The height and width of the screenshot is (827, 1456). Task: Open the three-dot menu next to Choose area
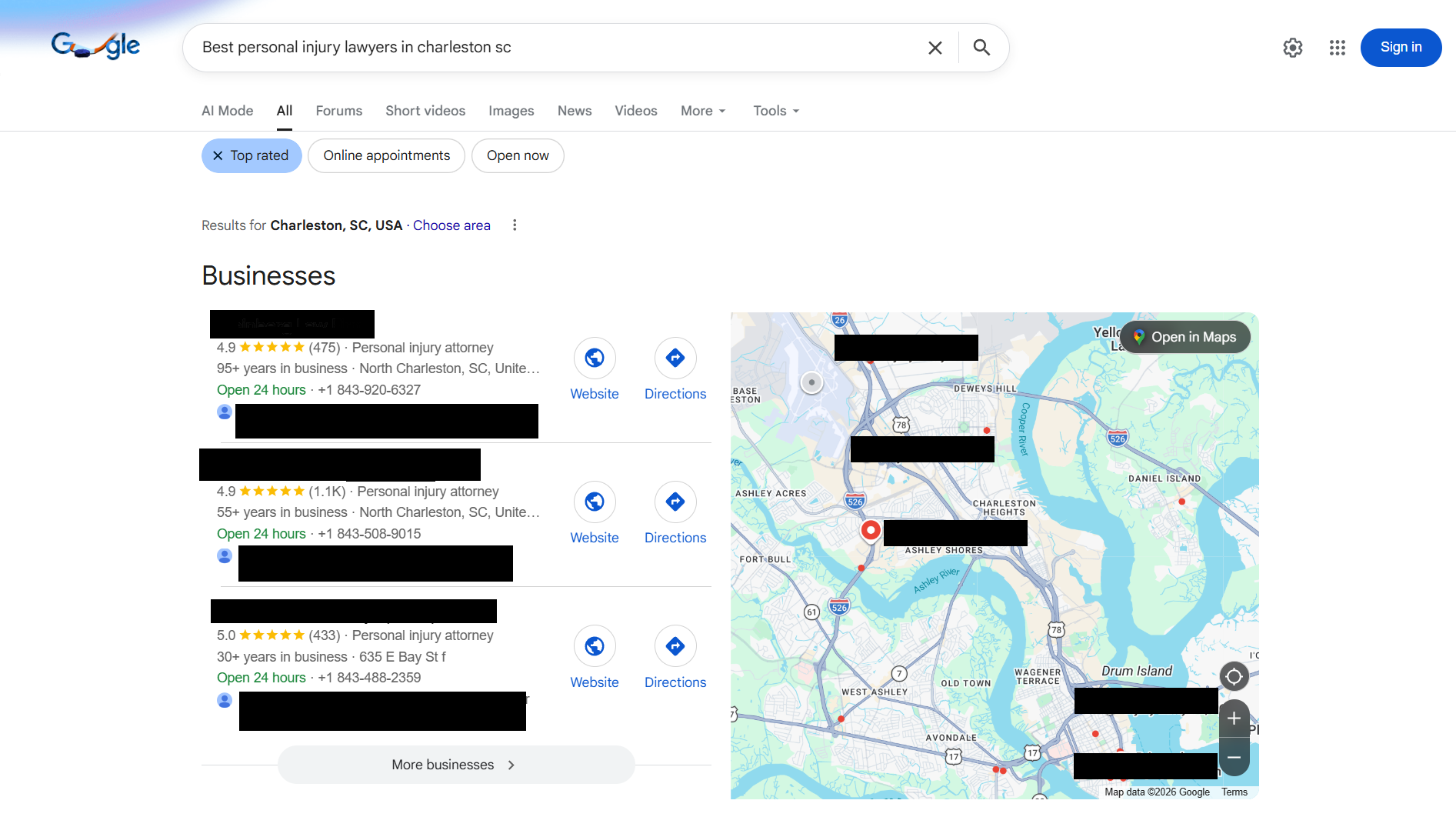[x=514, y=225]
